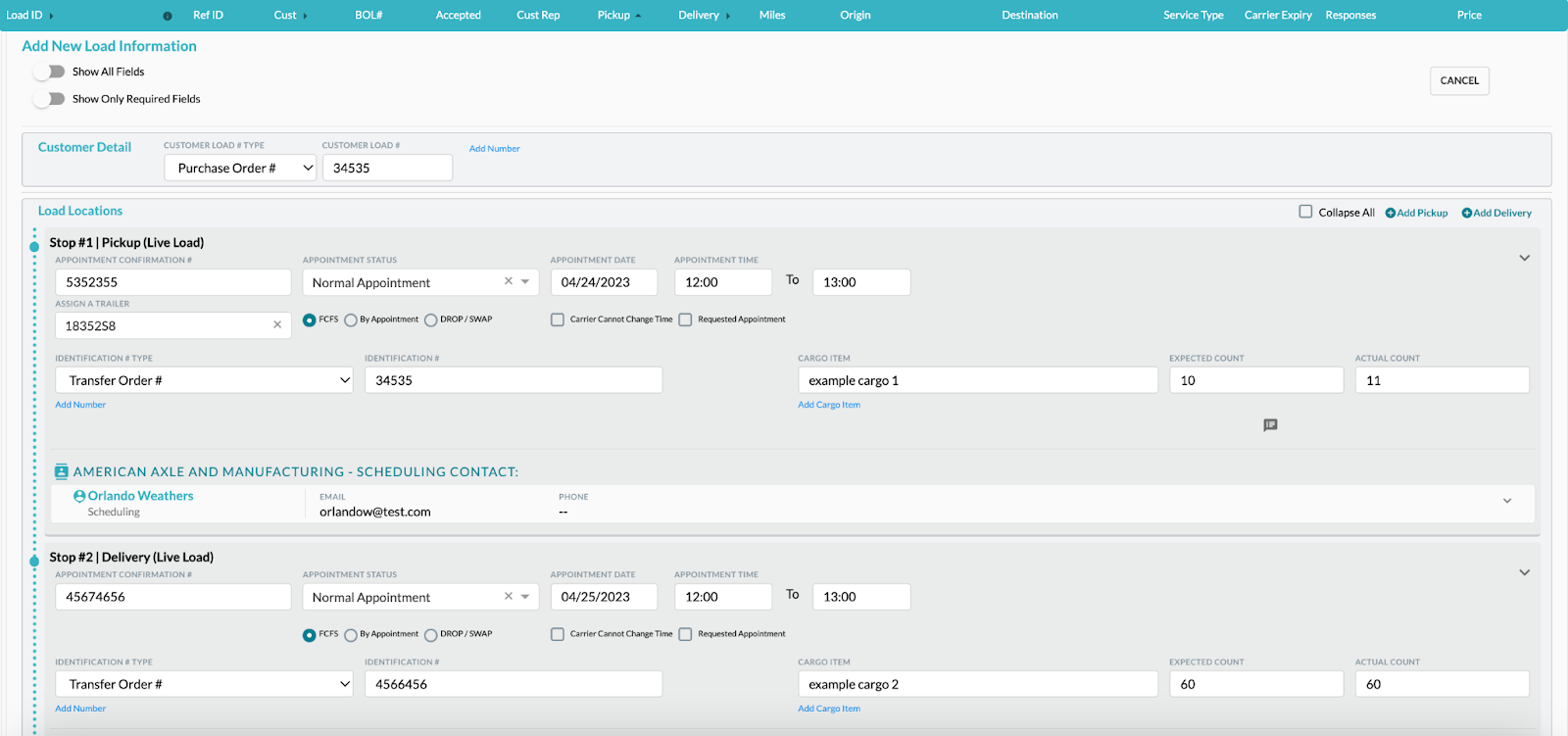
Task: Select By Appointment radio in Stop #1
Action: [351, 319]
